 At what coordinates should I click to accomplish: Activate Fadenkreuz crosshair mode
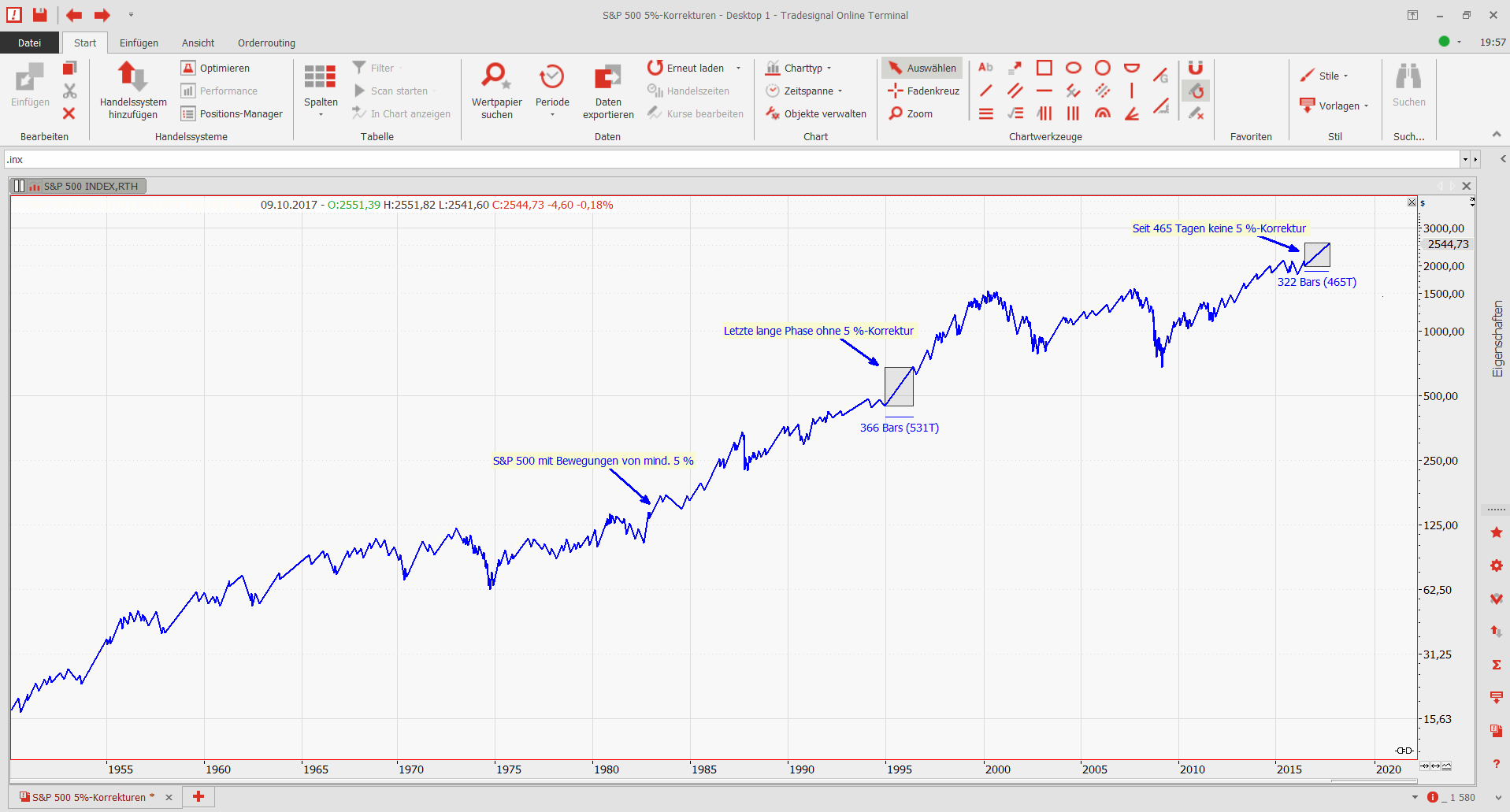[x=924, y=91]
